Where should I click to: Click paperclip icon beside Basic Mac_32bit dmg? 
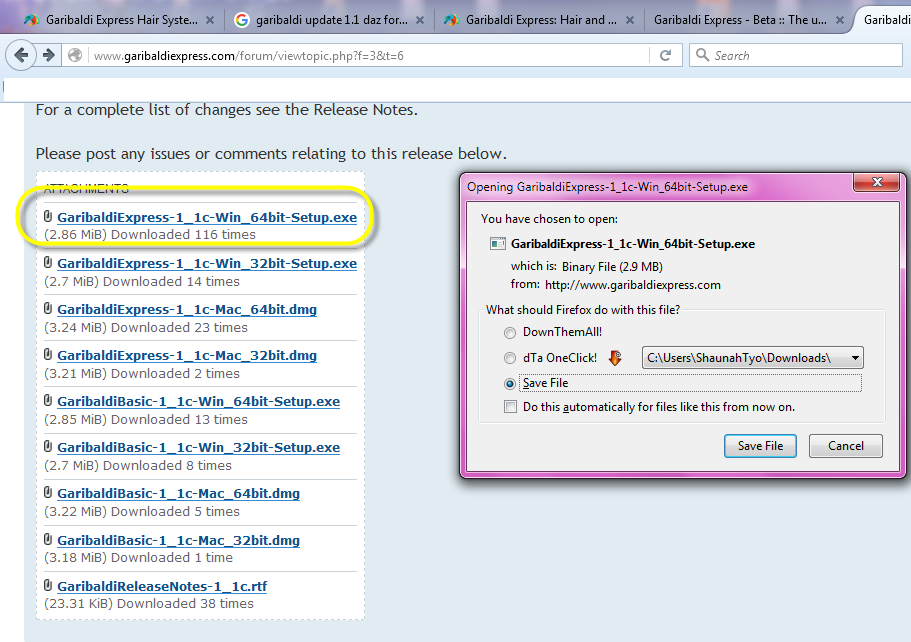click(x=48, y=539)
